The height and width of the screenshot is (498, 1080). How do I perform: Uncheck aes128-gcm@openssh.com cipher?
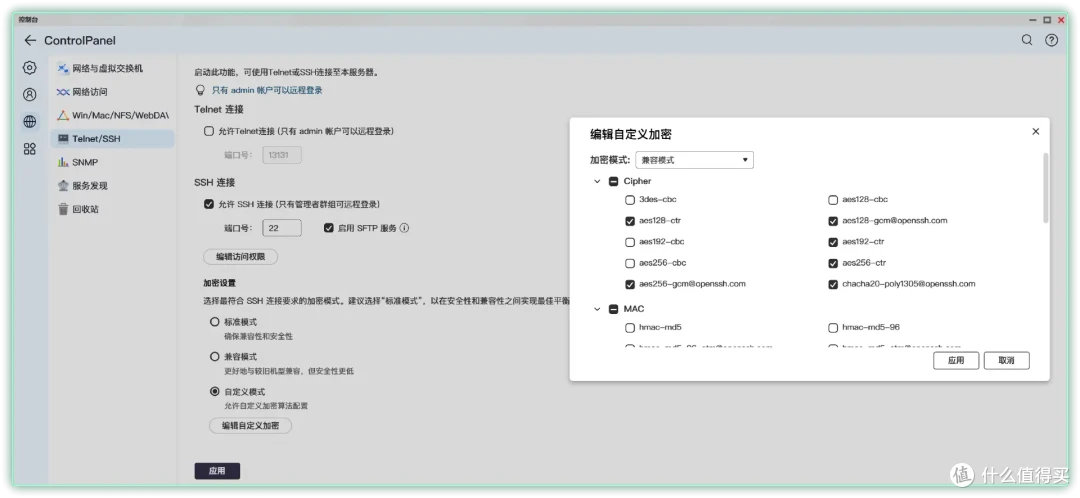(x=833, y=221)
